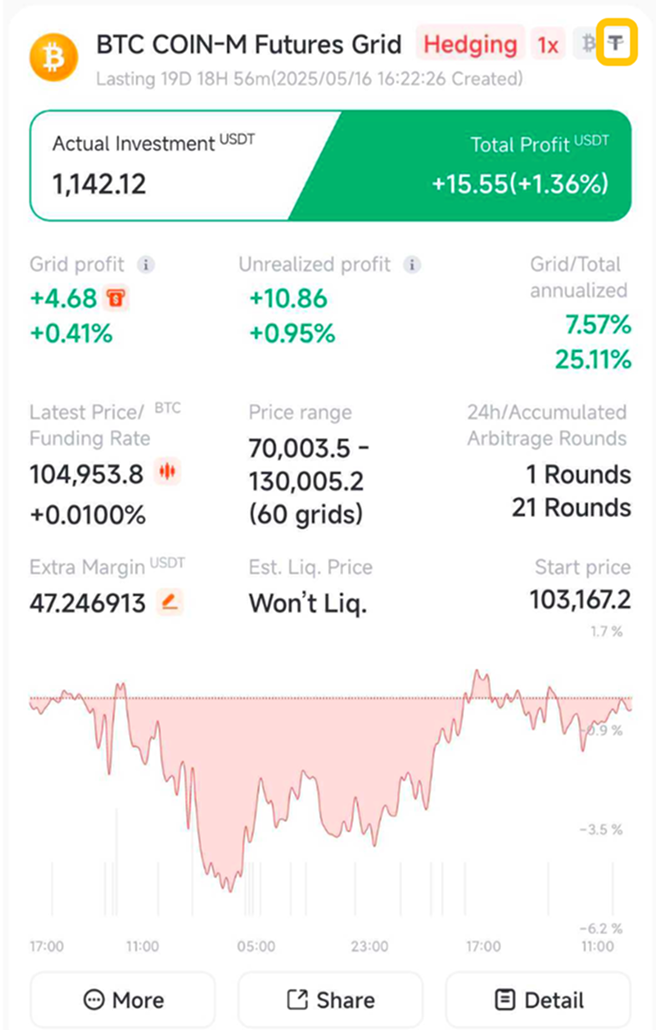The height and width of the screenshot is (1030, 656).
Task: Click the Hedging mode badge
Action: [472, 44]
